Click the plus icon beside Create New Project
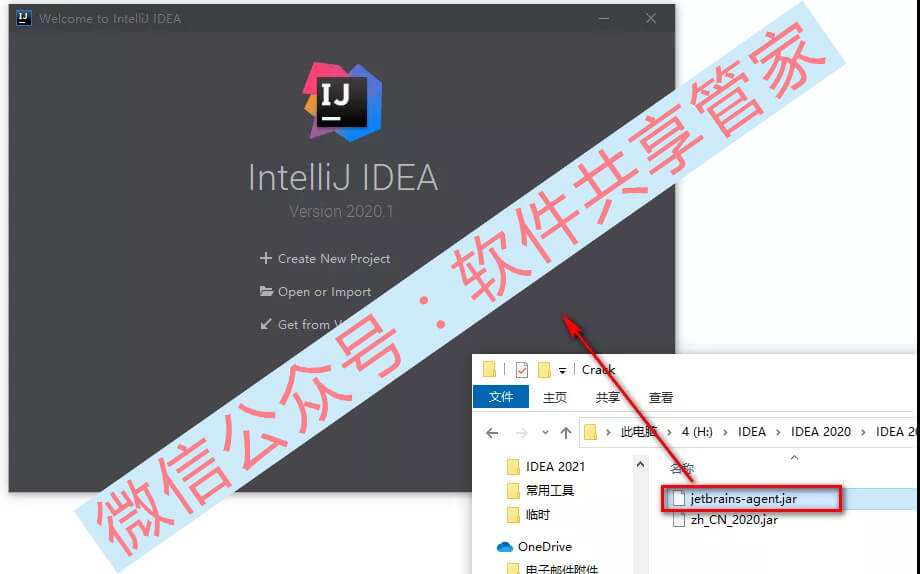This screenshot has height=574, width=920. pos(266,258)
